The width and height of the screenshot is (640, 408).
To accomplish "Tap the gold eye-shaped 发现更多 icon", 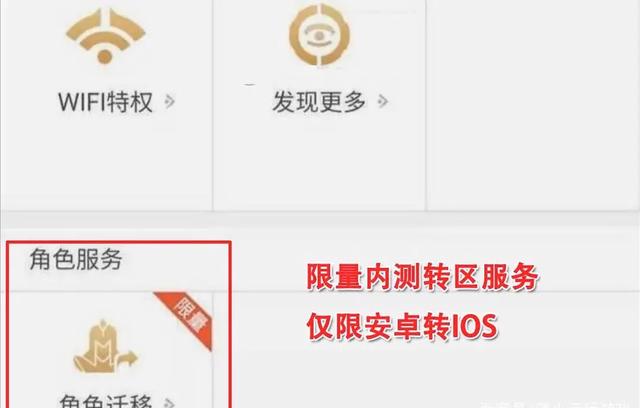I will [320, 35].
